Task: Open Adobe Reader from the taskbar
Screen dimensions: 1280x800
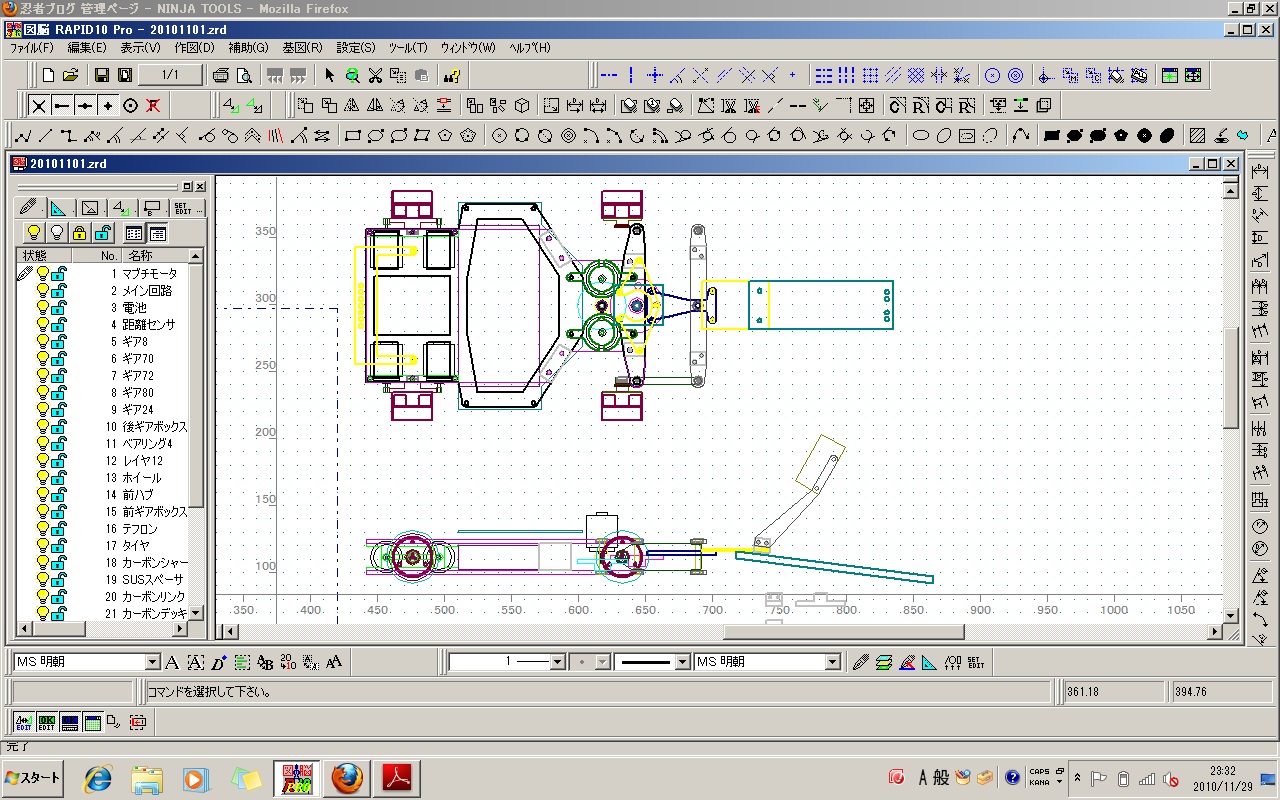Action: click(x=397, y=778)
